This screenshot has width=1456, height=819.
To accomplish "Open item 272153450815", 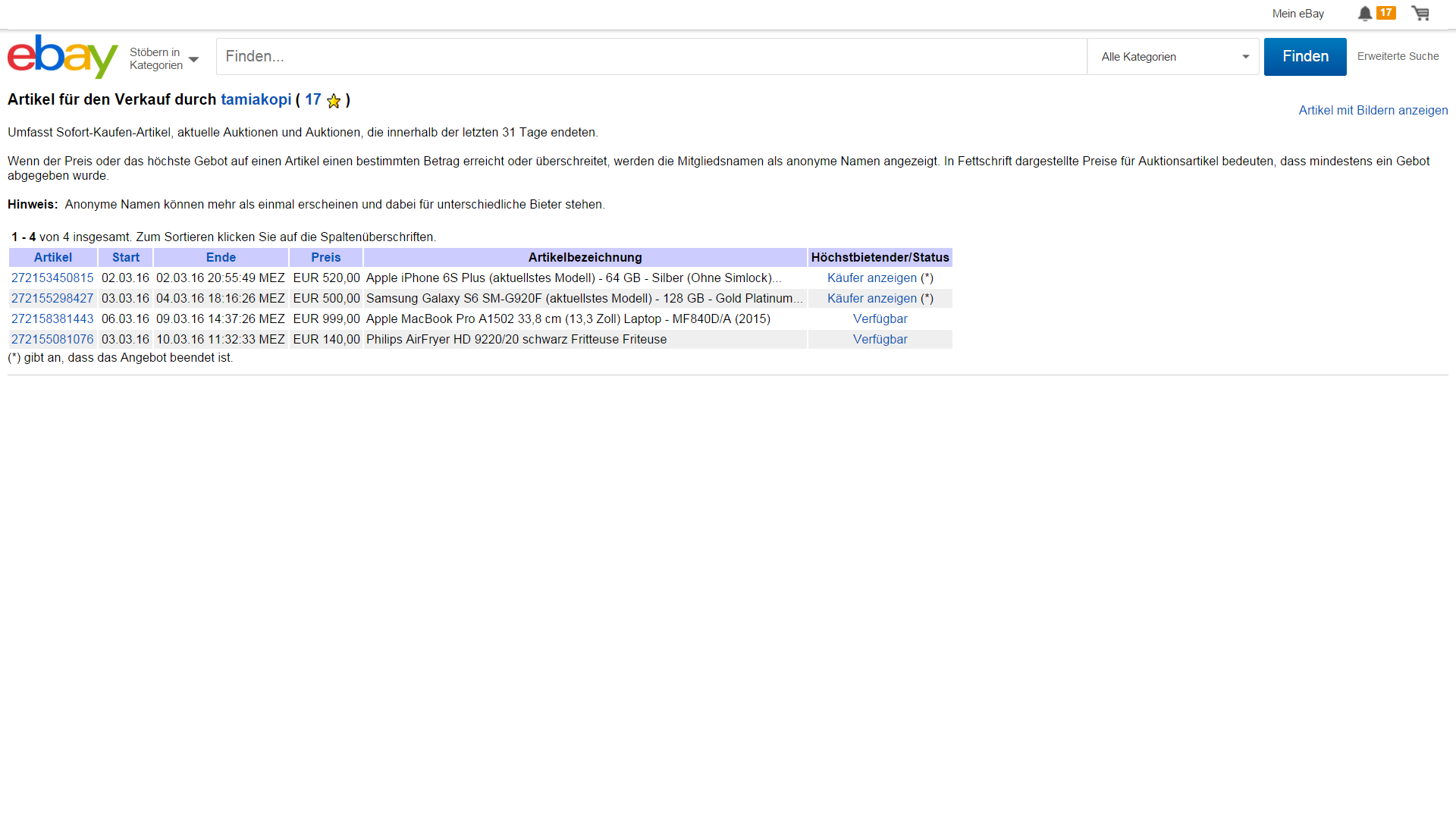I will tap(52, 278).
